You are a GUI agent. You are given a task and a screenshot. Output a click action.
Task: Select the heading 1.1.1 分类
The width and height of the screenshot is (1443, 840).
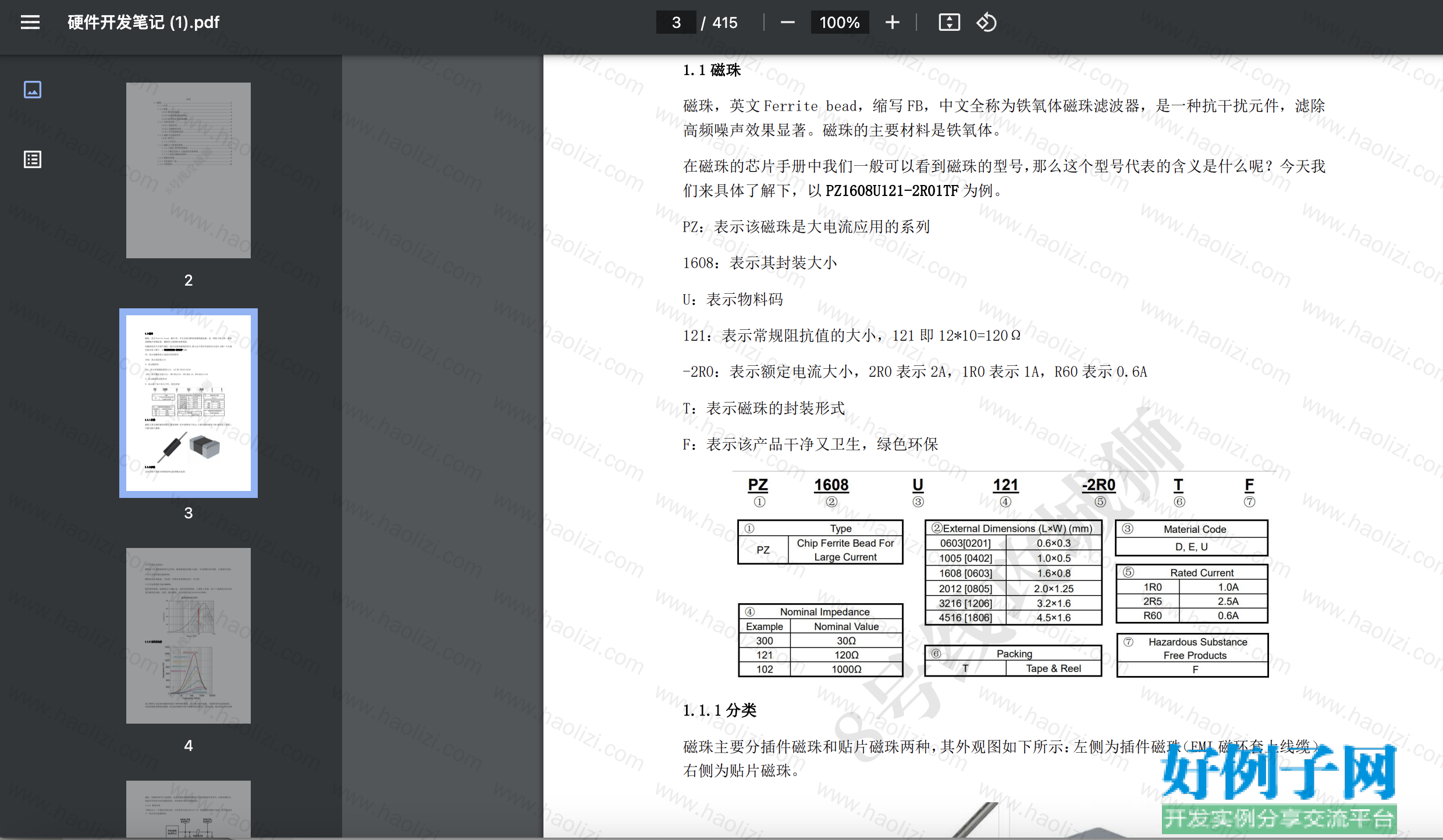[x=720, y=710]
